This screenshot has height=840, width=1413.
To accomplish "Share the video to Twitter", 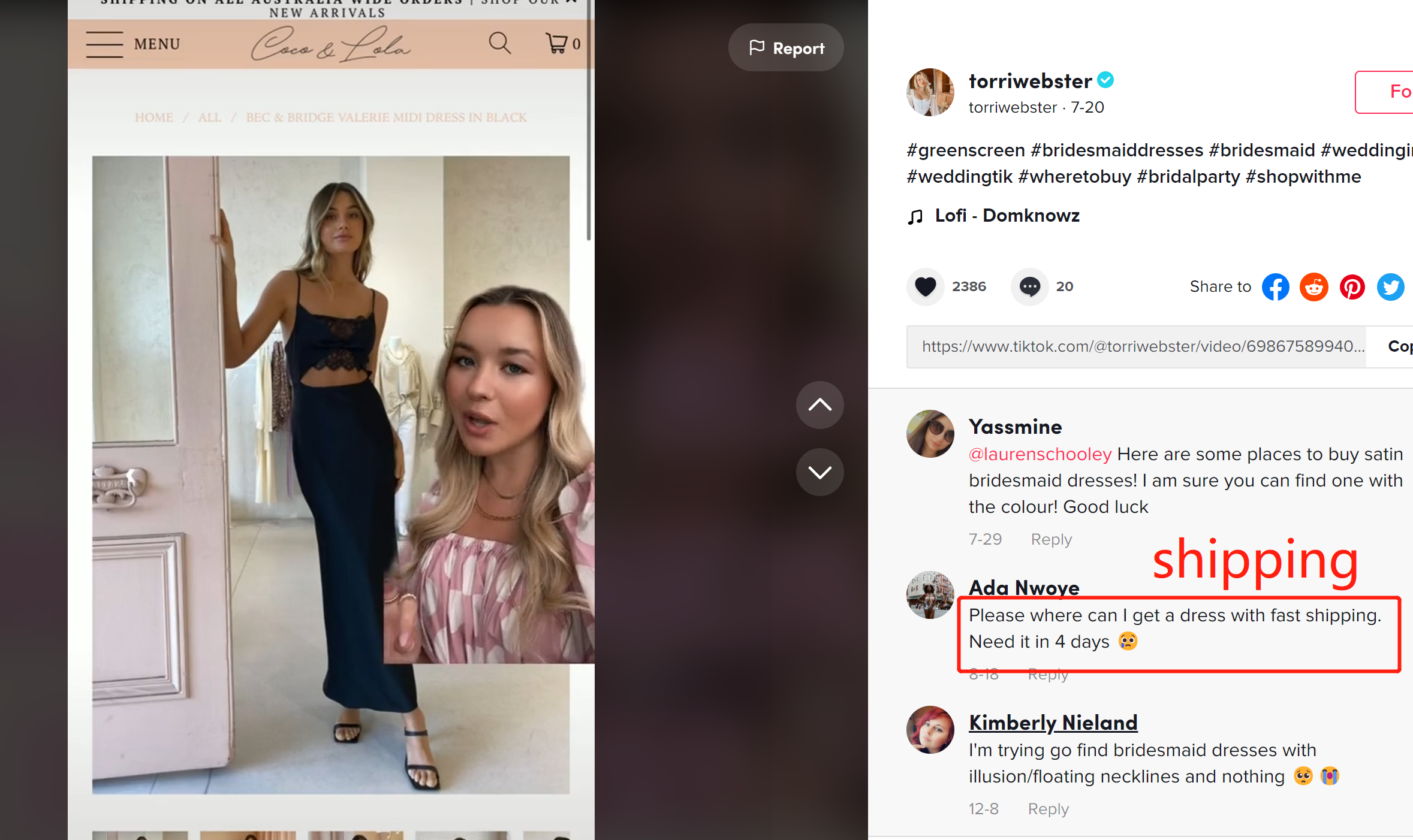I will click(x=1390, y=287).
